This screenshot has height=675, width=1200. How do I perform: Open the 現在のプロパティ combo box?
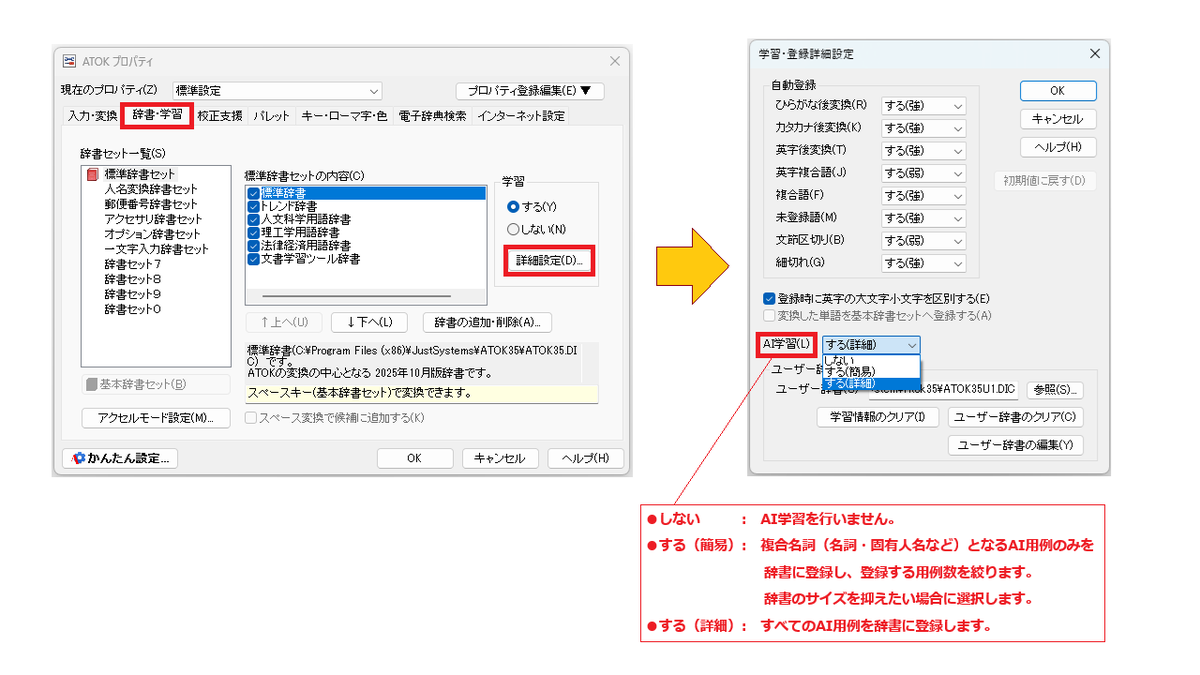pos(375,90)
